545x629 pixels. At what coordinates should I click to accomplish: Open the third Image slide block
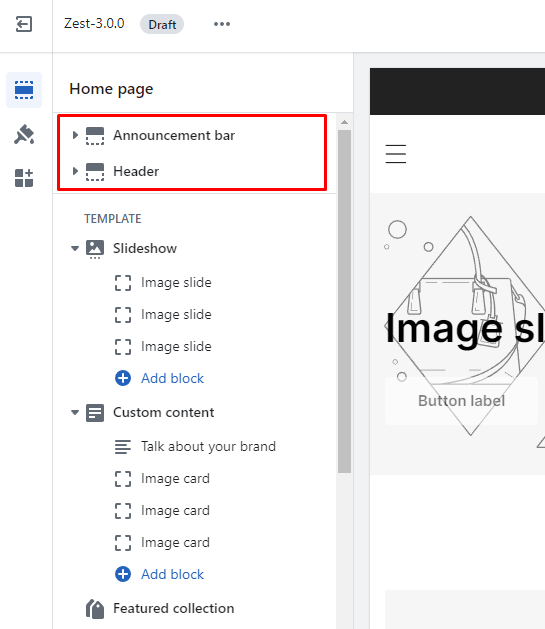176,347
